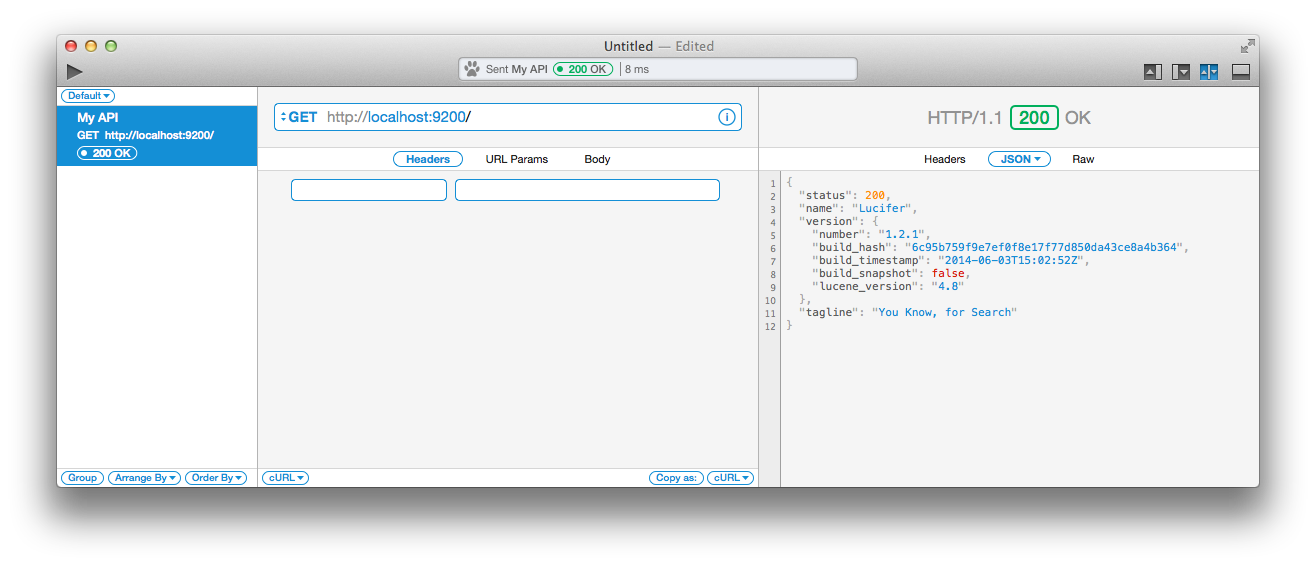
Task: Show request-only layout icon in toolbar
Action: click(1153, 72)
